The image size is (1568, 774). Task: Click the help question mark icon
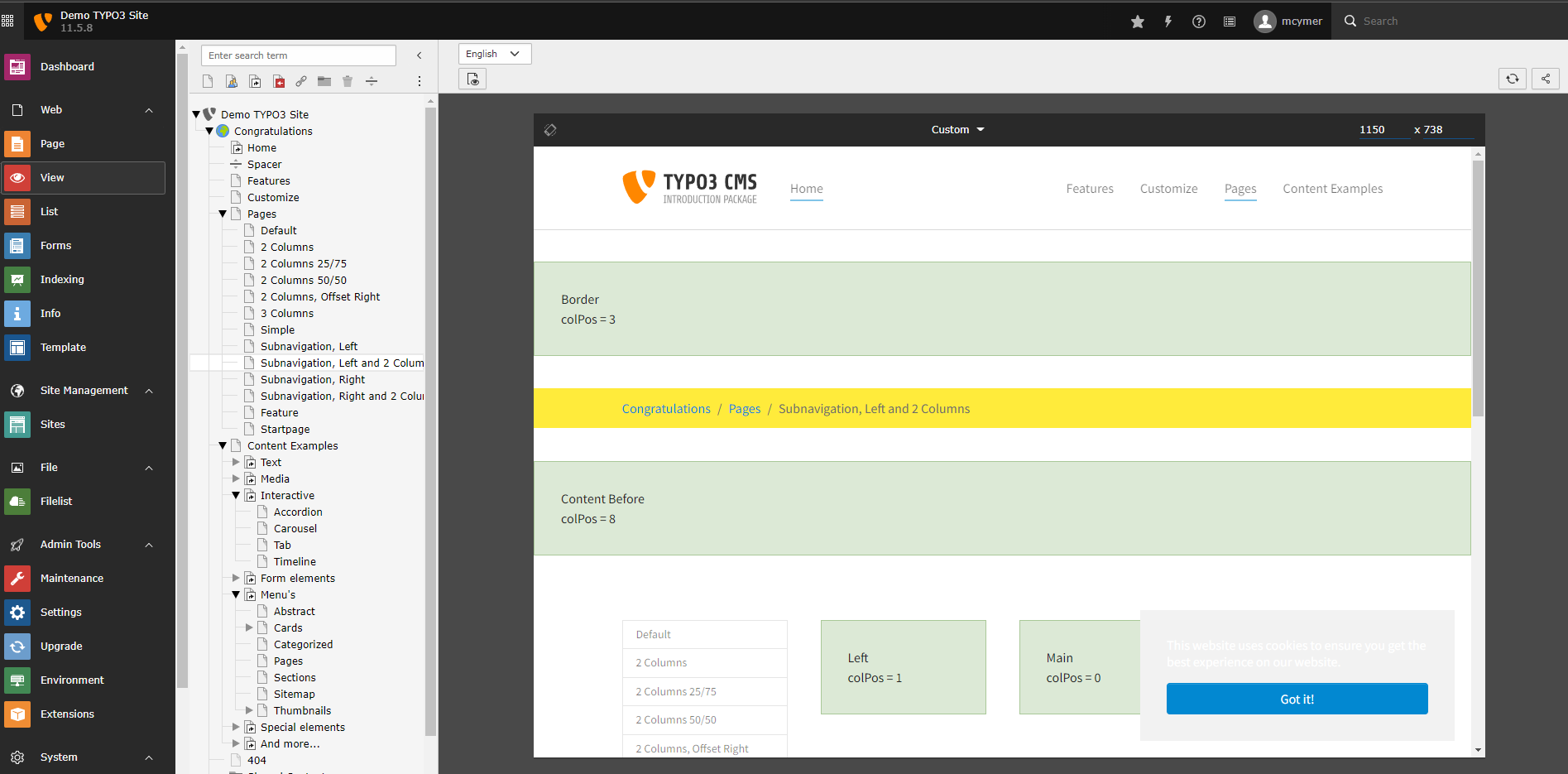(x=1198, y=21)
